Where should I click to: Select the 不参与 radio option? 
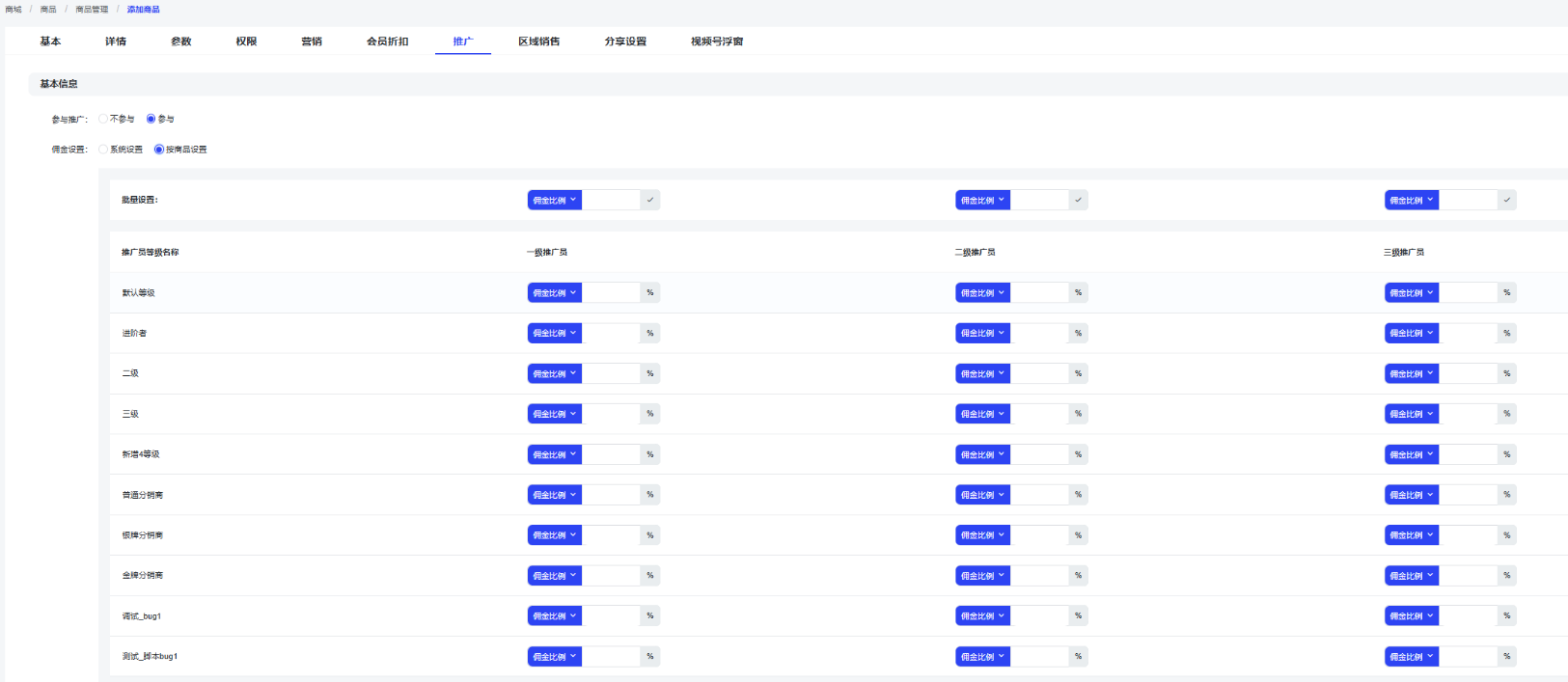103,119
